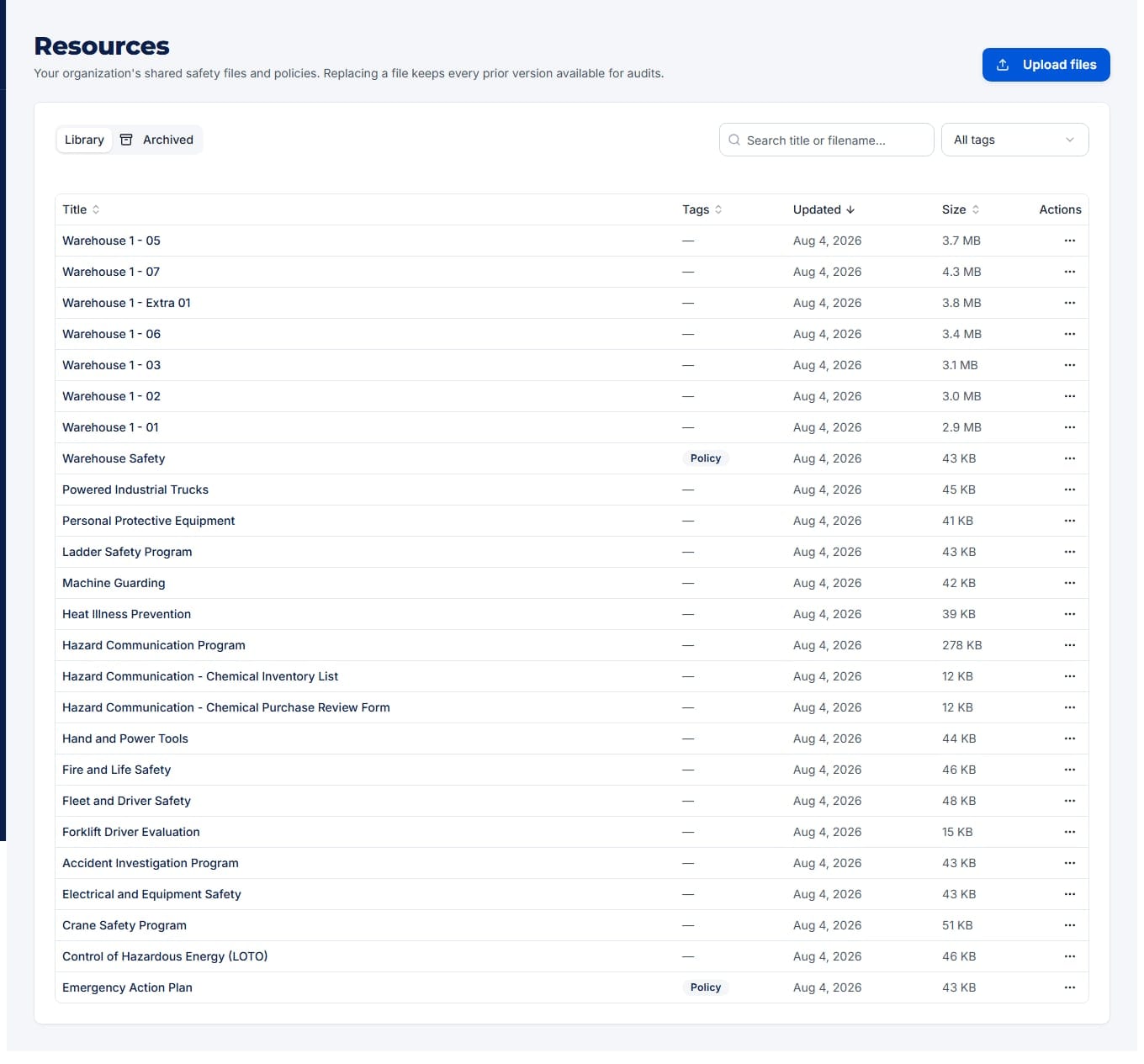This screenshot has height=1064, width=1144.
Task: Open actions menu for Warehouse Safety
Action: (1069, 458)
